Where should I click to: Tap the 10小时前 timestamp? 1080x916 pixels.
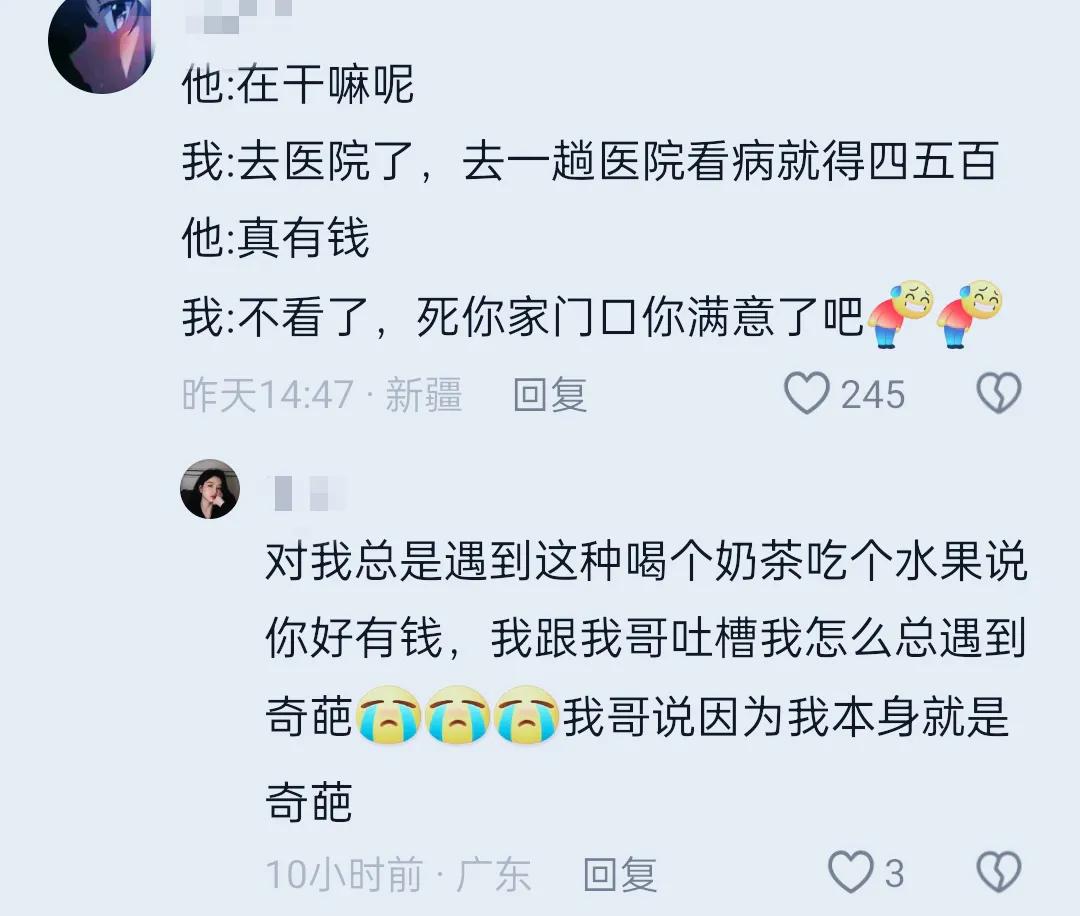tap(344, 874)
